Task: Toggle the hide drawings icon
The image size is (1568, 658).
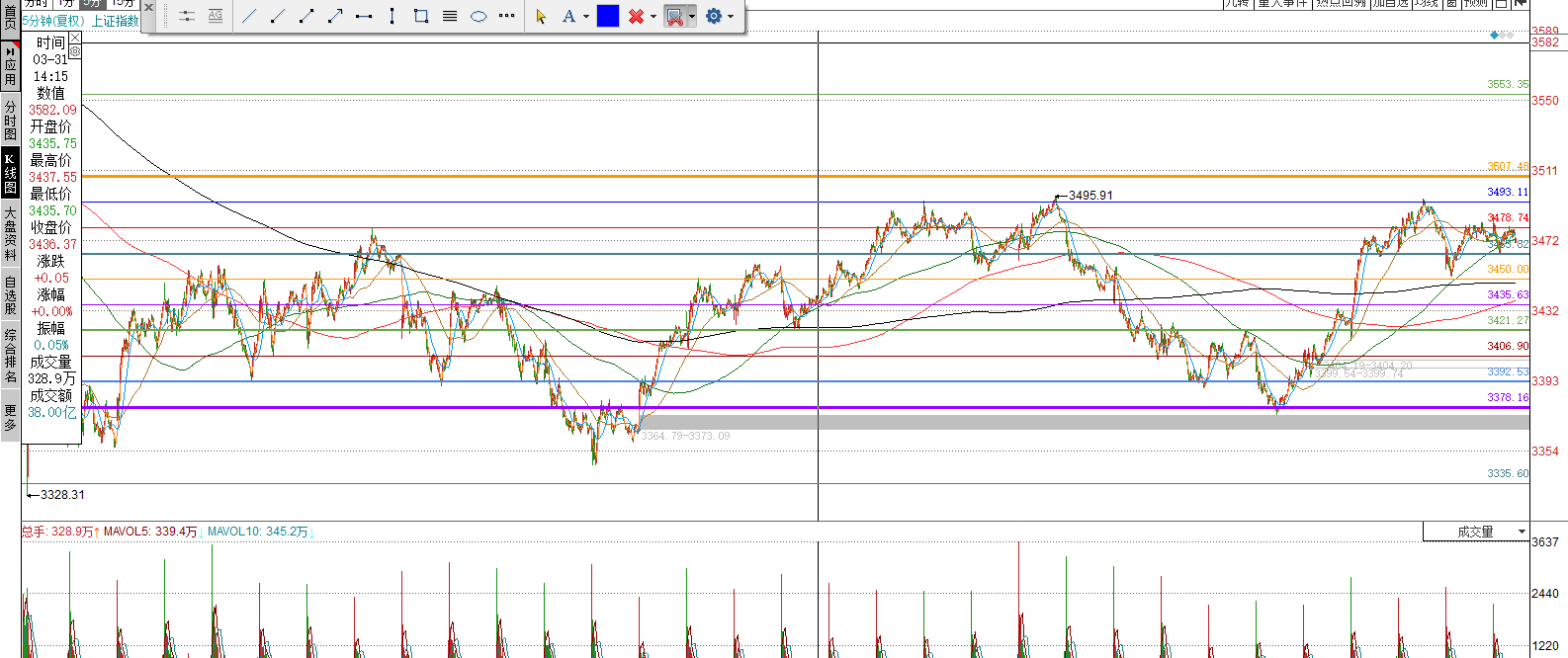Action: (x=675, y=16)
